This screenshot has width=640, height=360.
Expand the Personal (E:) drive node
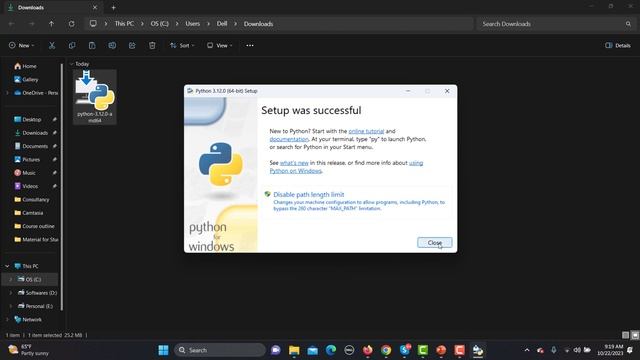(11, 306)
